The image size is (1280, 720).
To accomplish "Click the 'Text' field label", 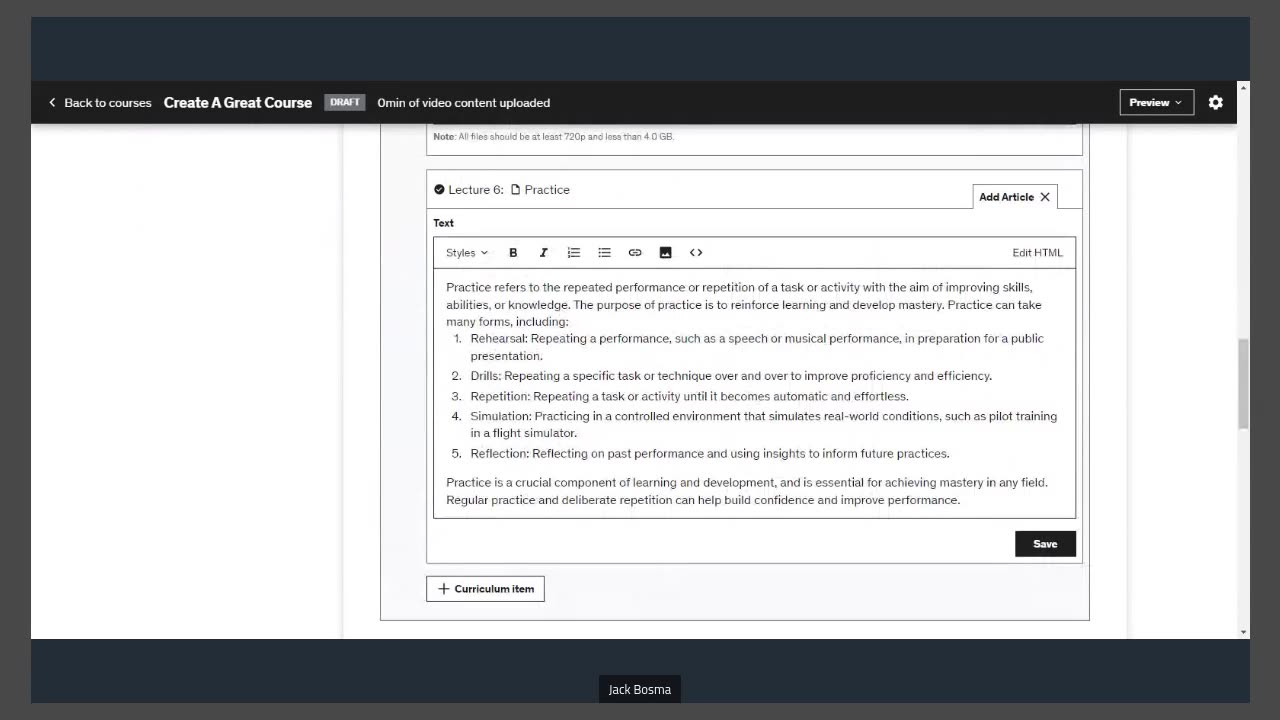I will pyautogui.click(x=444, y=223).
